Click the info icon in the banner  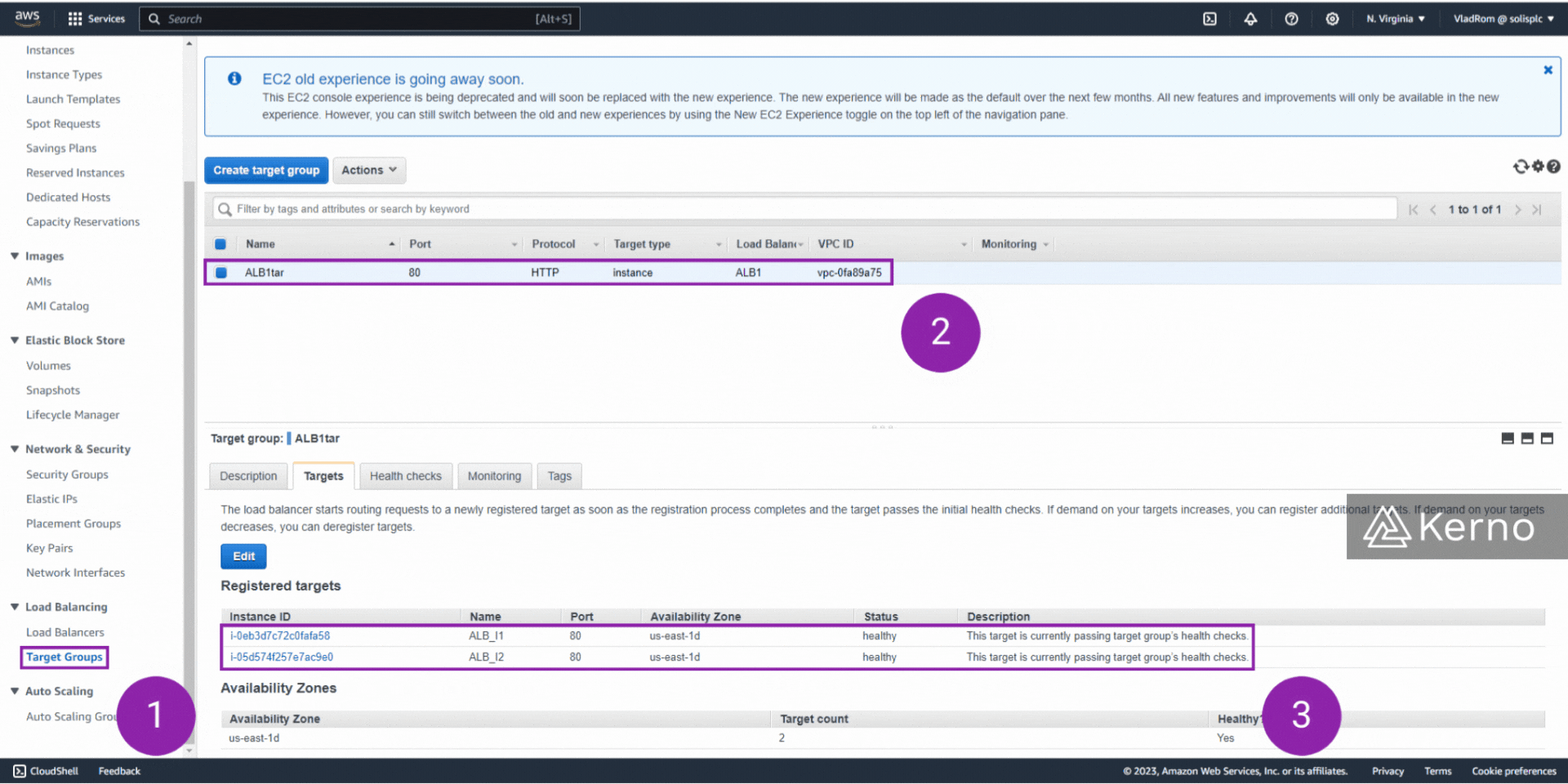point(234,78)
